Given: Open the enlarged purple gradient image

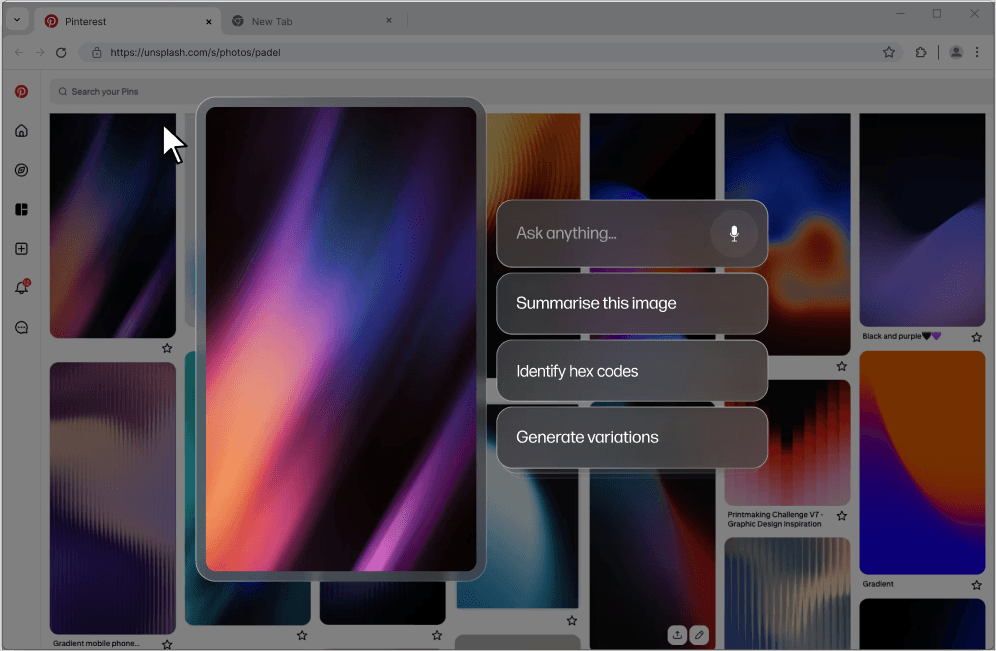Looking at the screenshot, I should [x=341, y=339].
